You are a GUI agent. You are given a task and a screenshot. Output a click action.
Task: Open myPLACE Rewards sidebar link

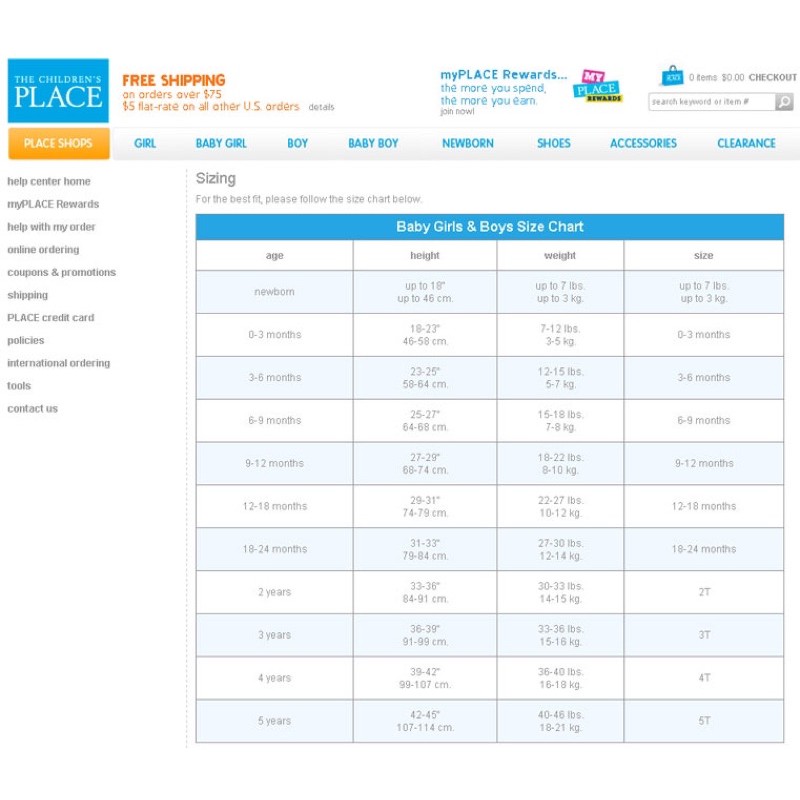pos(53,204)
